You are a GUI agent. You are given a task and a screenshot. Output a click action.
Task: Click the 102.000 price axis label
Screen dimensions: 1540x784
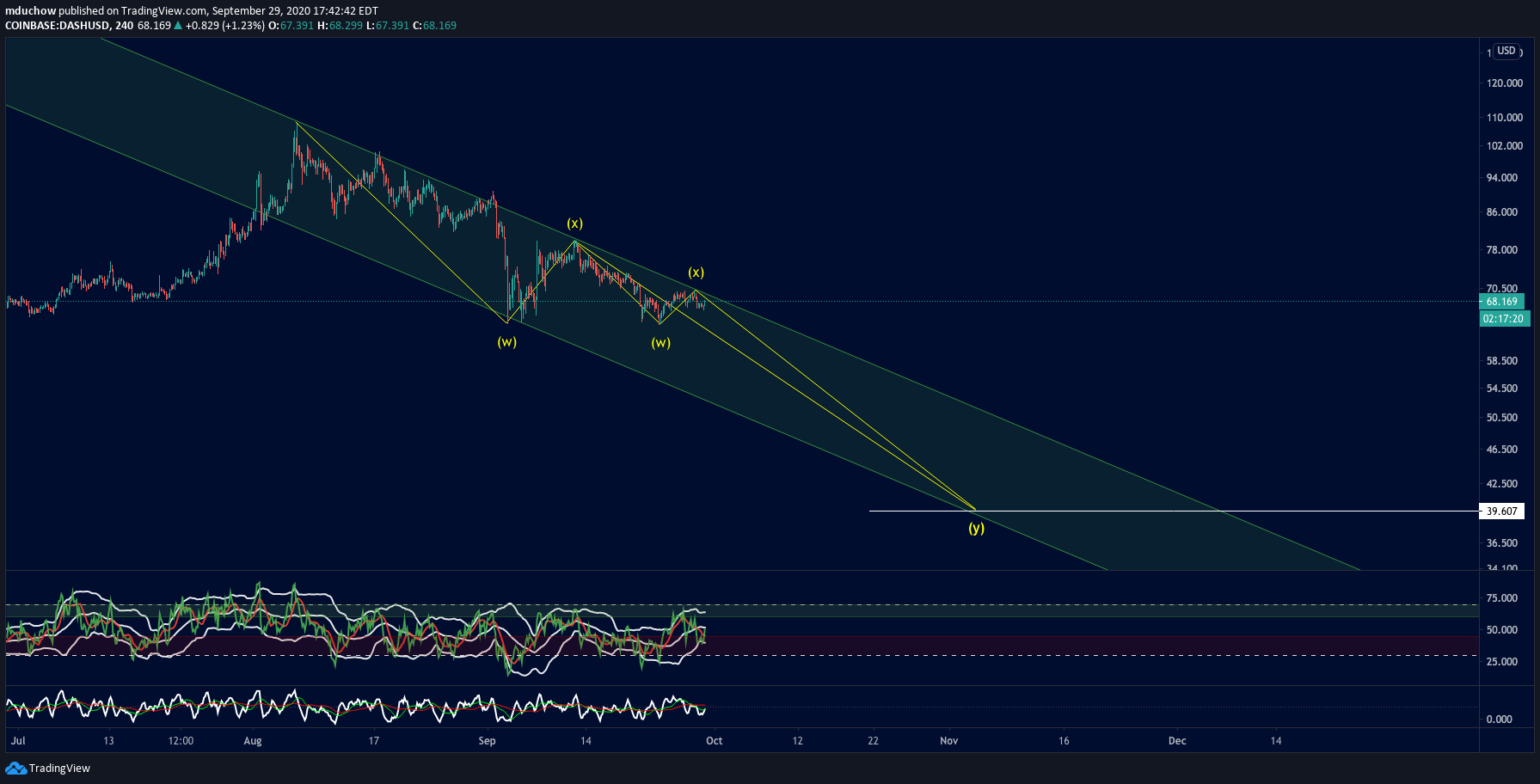click(1505, 146)
